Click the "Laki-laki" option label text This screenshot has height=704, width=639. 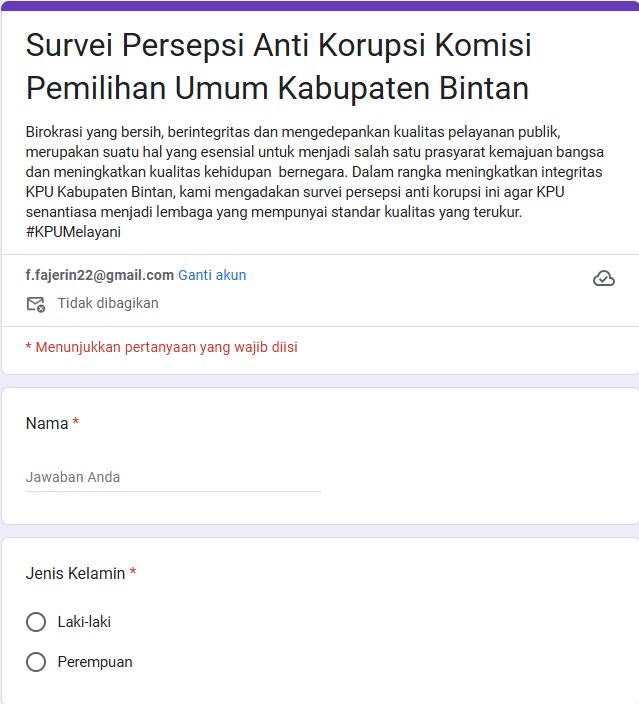click(x=84, y=622)
